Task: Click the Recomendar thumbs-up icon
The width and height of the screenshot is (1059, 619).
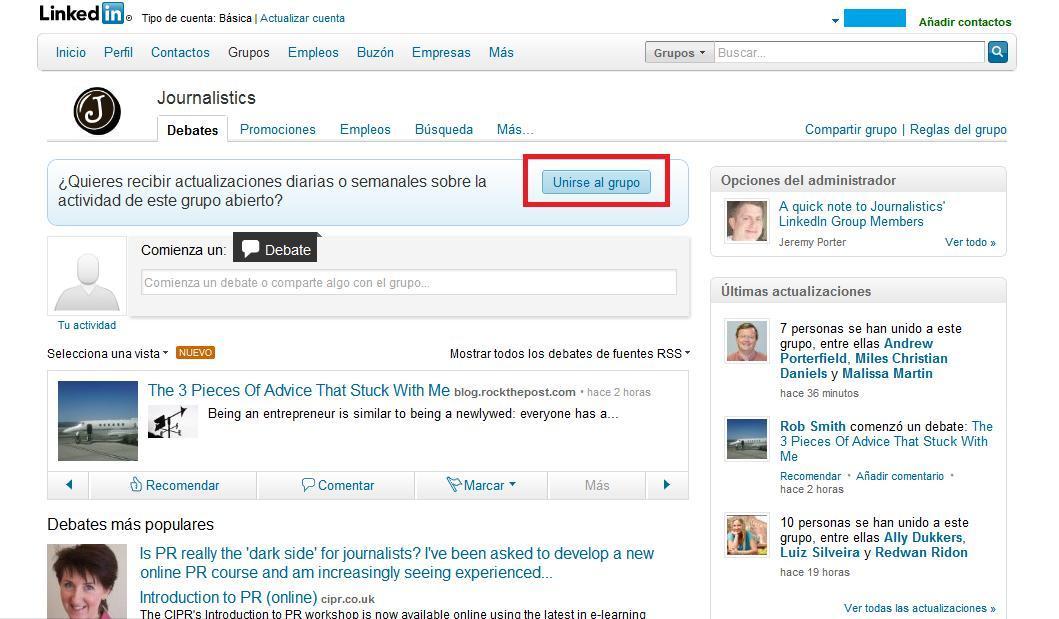Action: pos(136,485)
